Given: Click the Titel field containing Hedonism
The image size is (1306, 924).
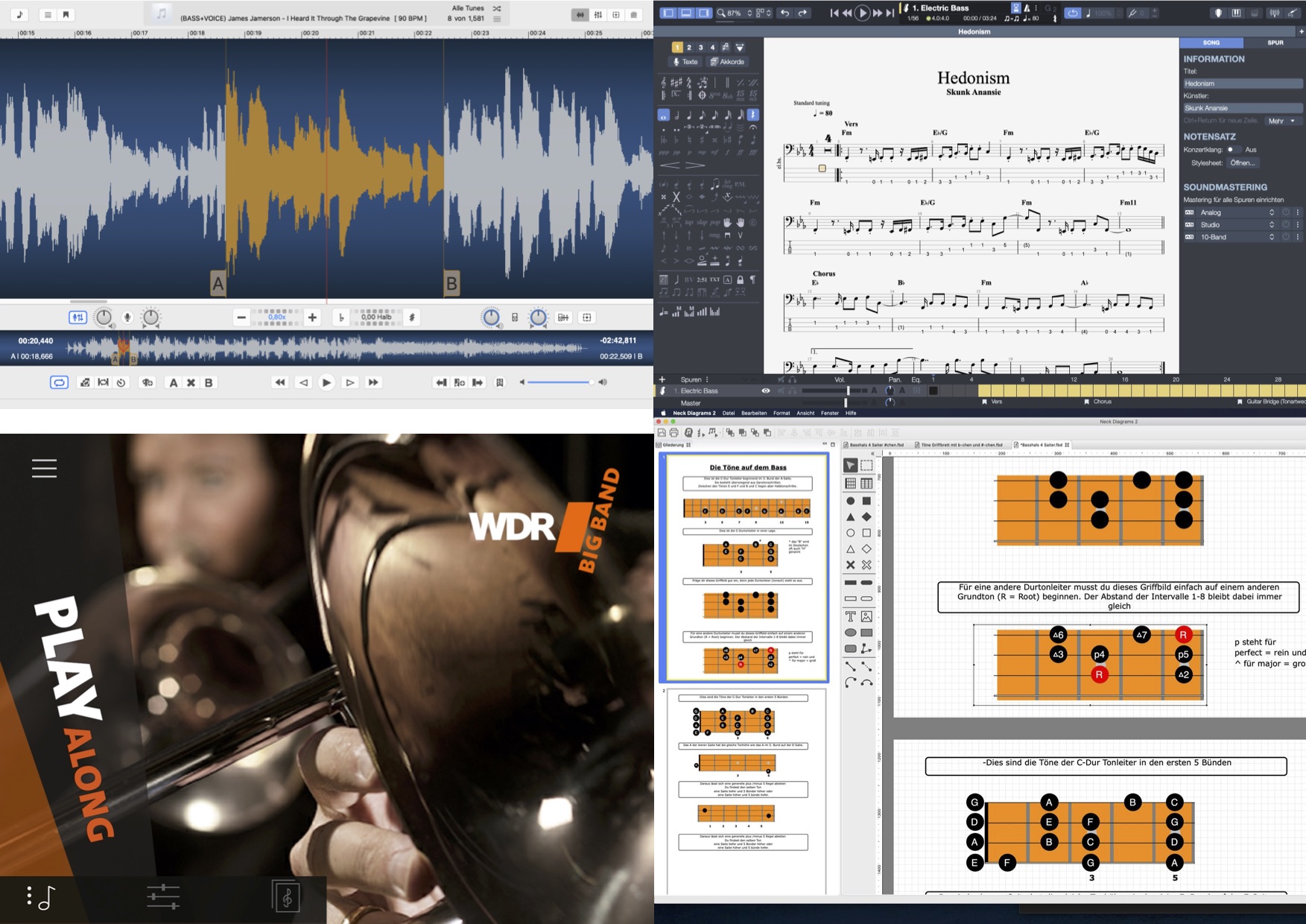Looking at the screenshot, I should [1243, 83].
